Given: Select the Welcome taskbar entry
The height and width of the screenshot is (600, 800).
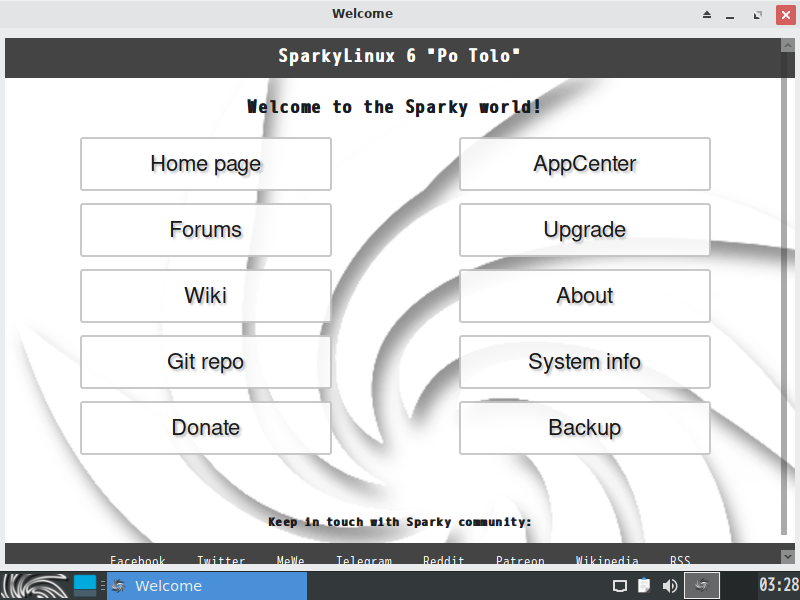Looking at the screenshot, I should click(207, 586).
